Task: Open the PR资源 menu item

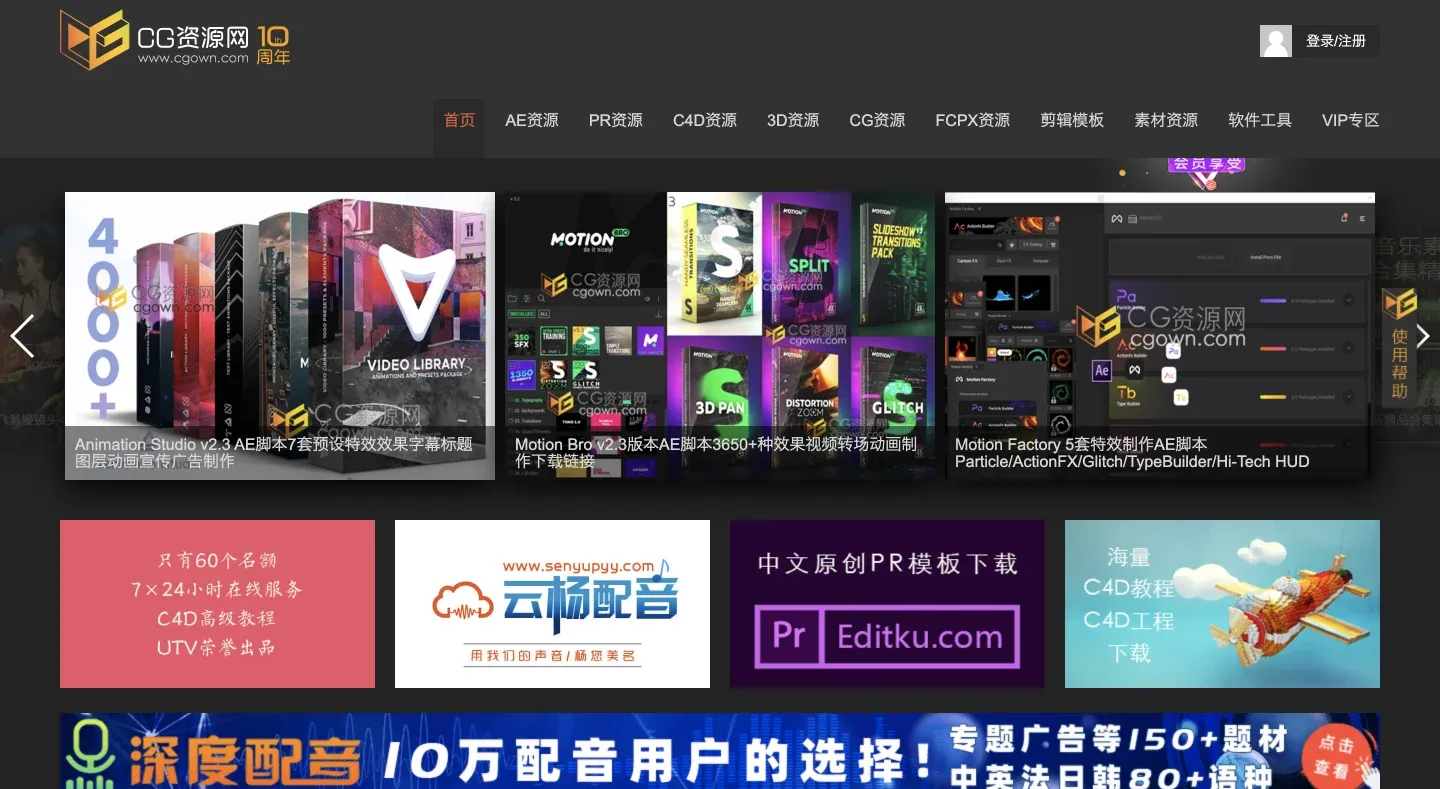Action: coord(616,120)
